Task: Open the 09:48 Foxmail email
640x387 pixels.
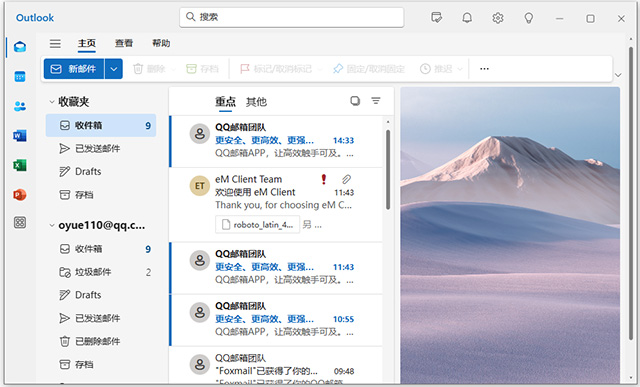Action: [x=276, y=365]
